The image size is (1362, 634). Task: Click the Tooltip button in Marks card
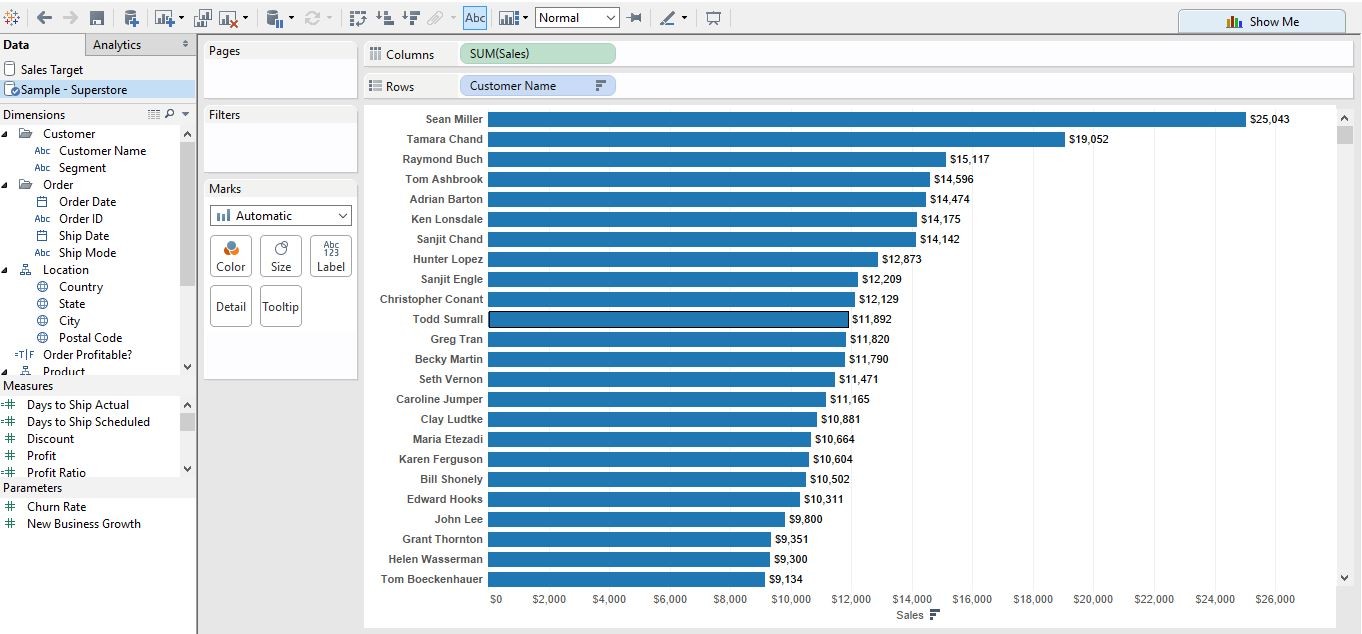[x=280, y=306]
